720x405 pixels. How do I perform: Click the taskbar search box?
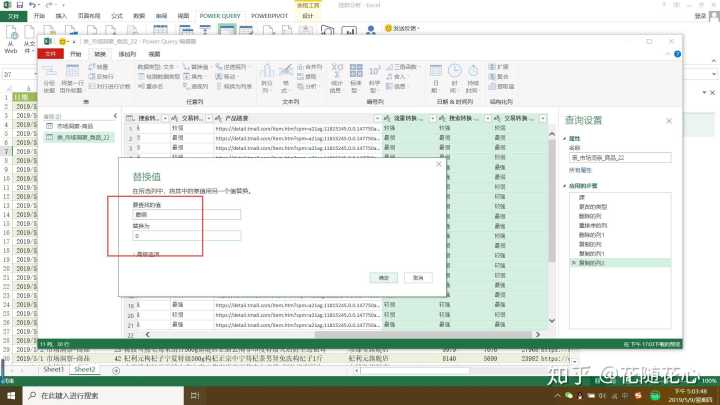100,395
